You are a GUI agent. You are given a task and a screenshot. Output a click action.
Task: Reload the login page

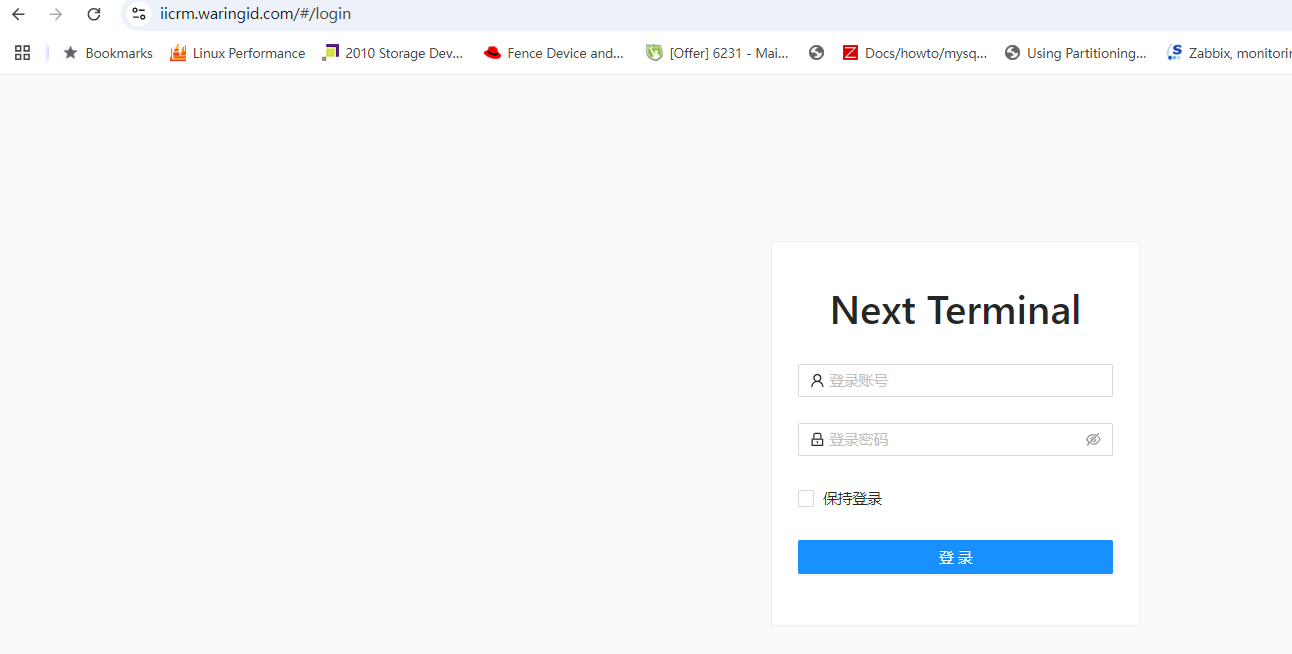coord(94,14)
